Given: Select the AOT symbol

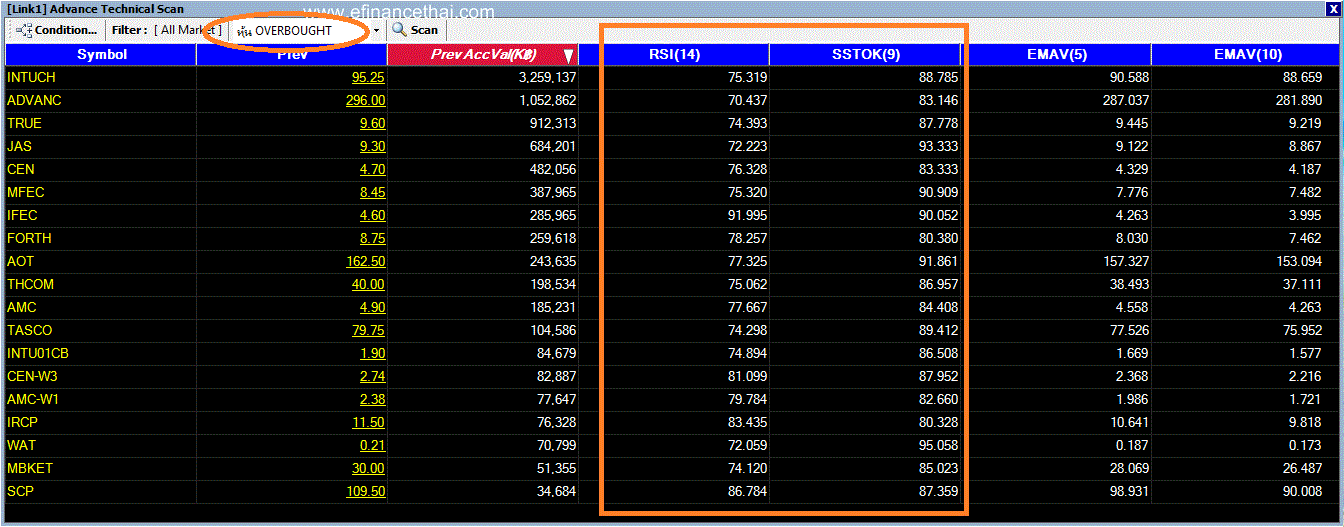Looking at the screenshot, I should coord(20,261).
